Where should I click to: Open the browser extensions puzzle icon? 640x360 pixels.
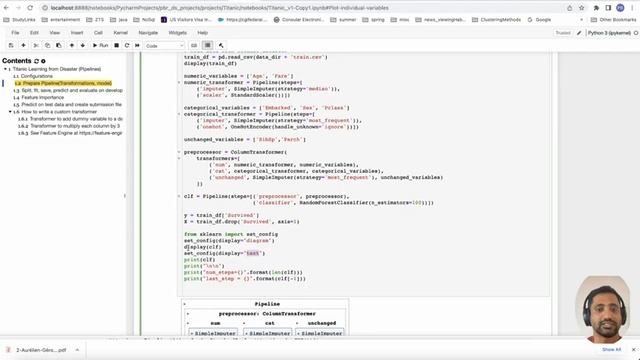coord(596,8)
